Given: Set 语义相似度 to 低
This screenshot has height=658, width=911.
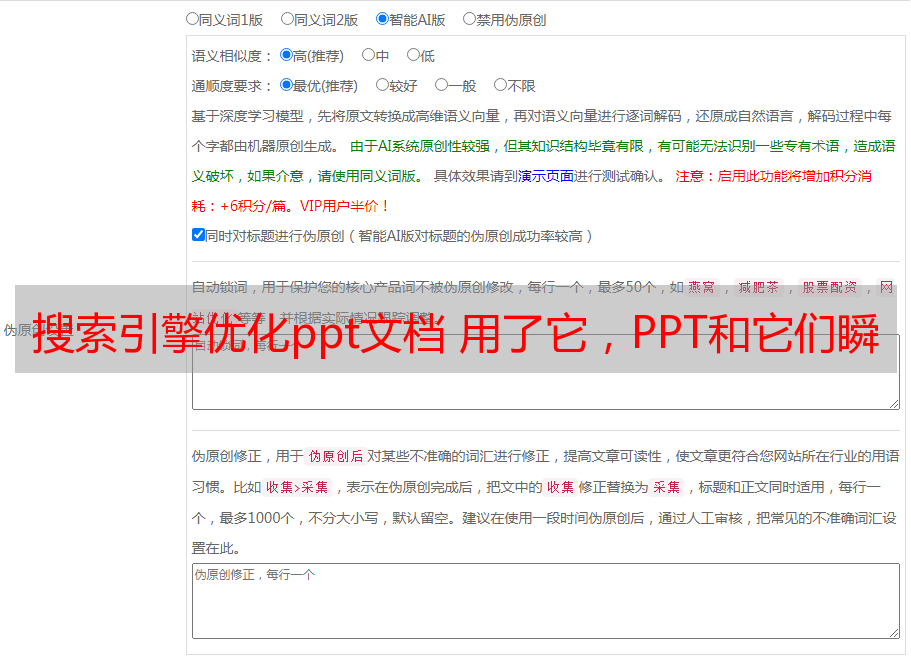Looking at the screenshot, I should tap(413, 55).
